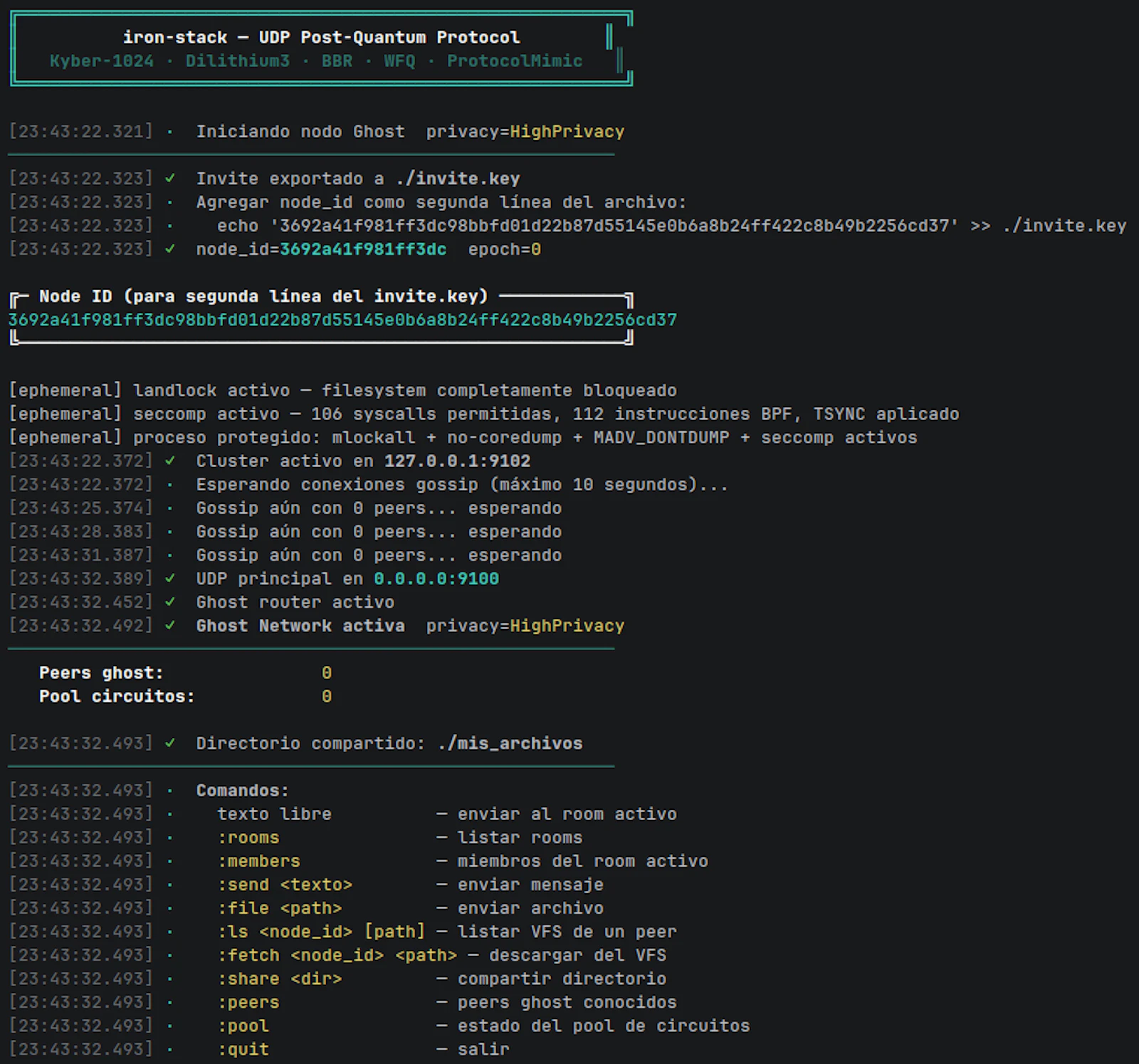
Task: Click the 0 value next to Pool circuitos
Action: (327, 696)
